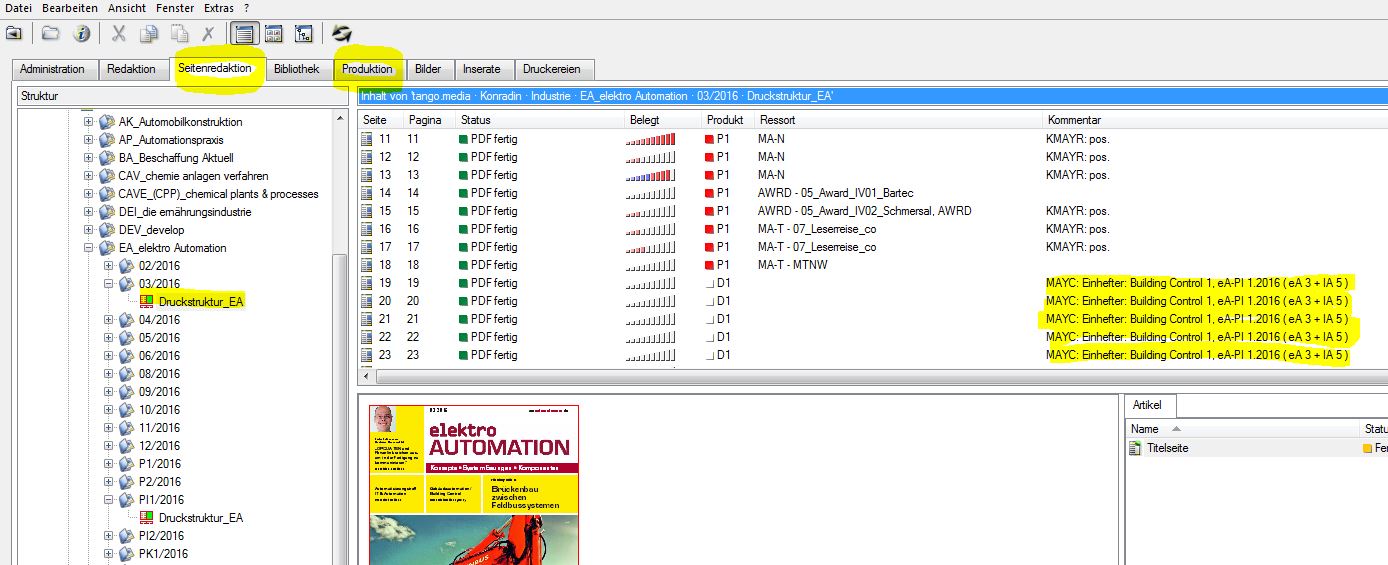
Task: Sort by the Kommentar column header
Action: tap(1073, 120)
